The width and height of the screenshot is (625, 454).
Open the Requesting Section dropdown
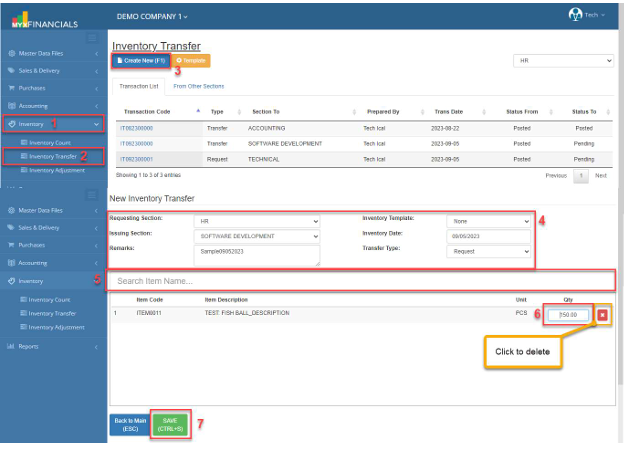coord(257,221)
